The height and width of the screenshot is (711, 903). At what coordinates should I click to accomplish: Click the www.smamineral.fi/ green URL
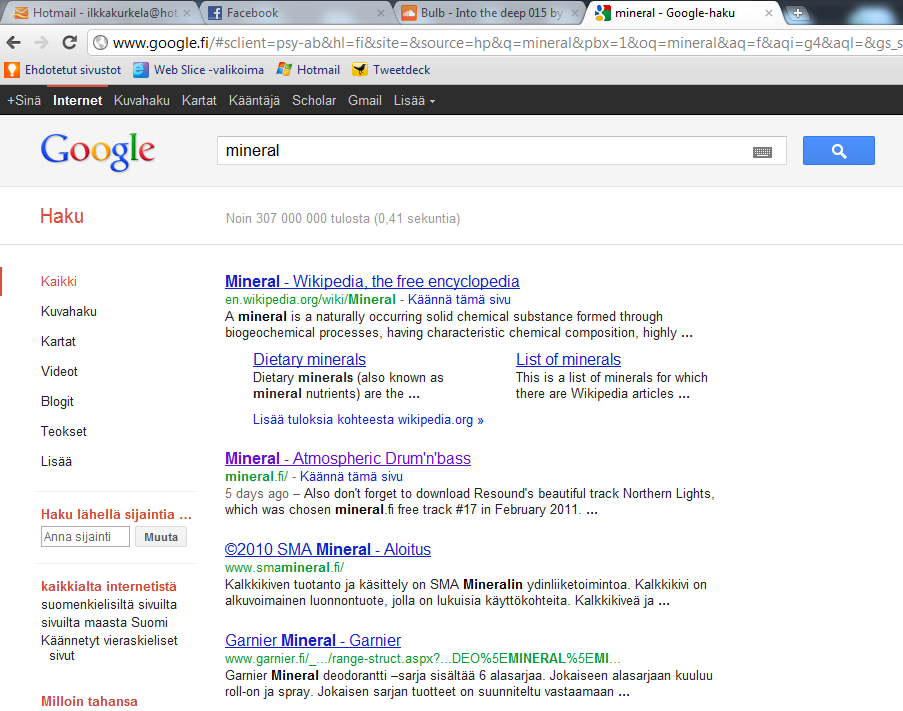[x=284, y=568]
